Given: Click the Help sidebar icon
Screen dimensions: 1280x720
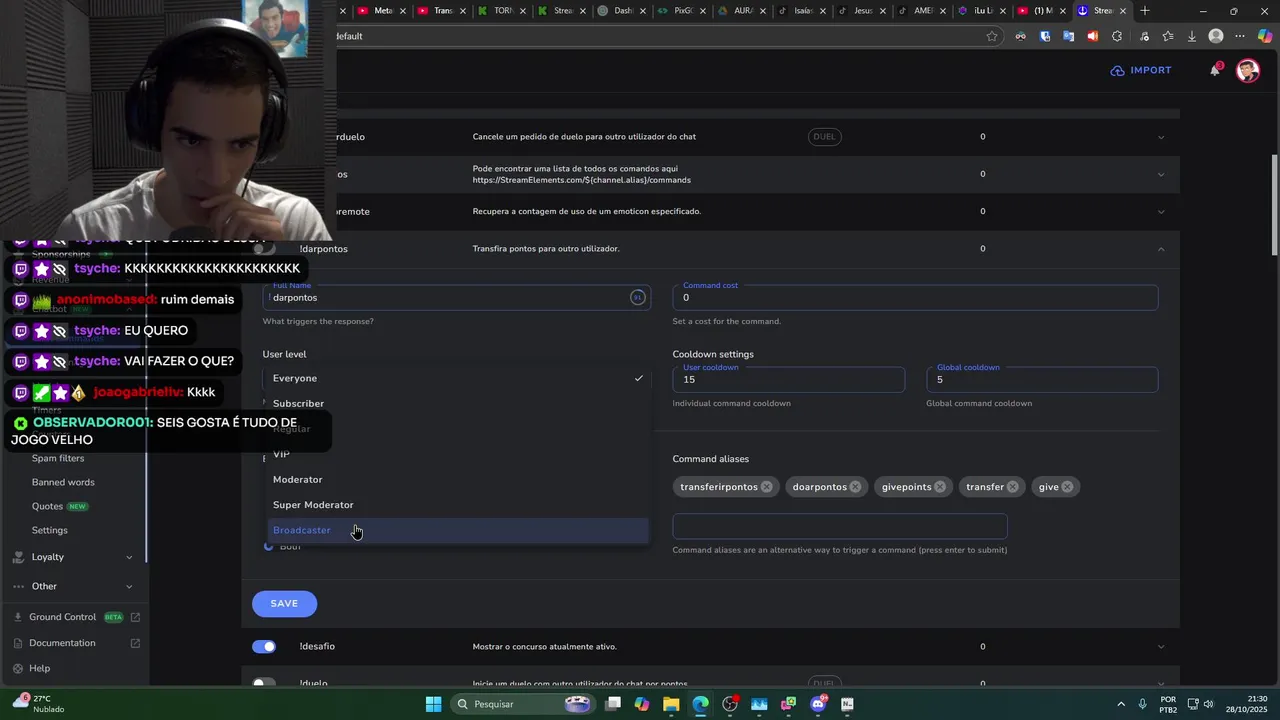Looking at the screenshot, I should (17, 668).
